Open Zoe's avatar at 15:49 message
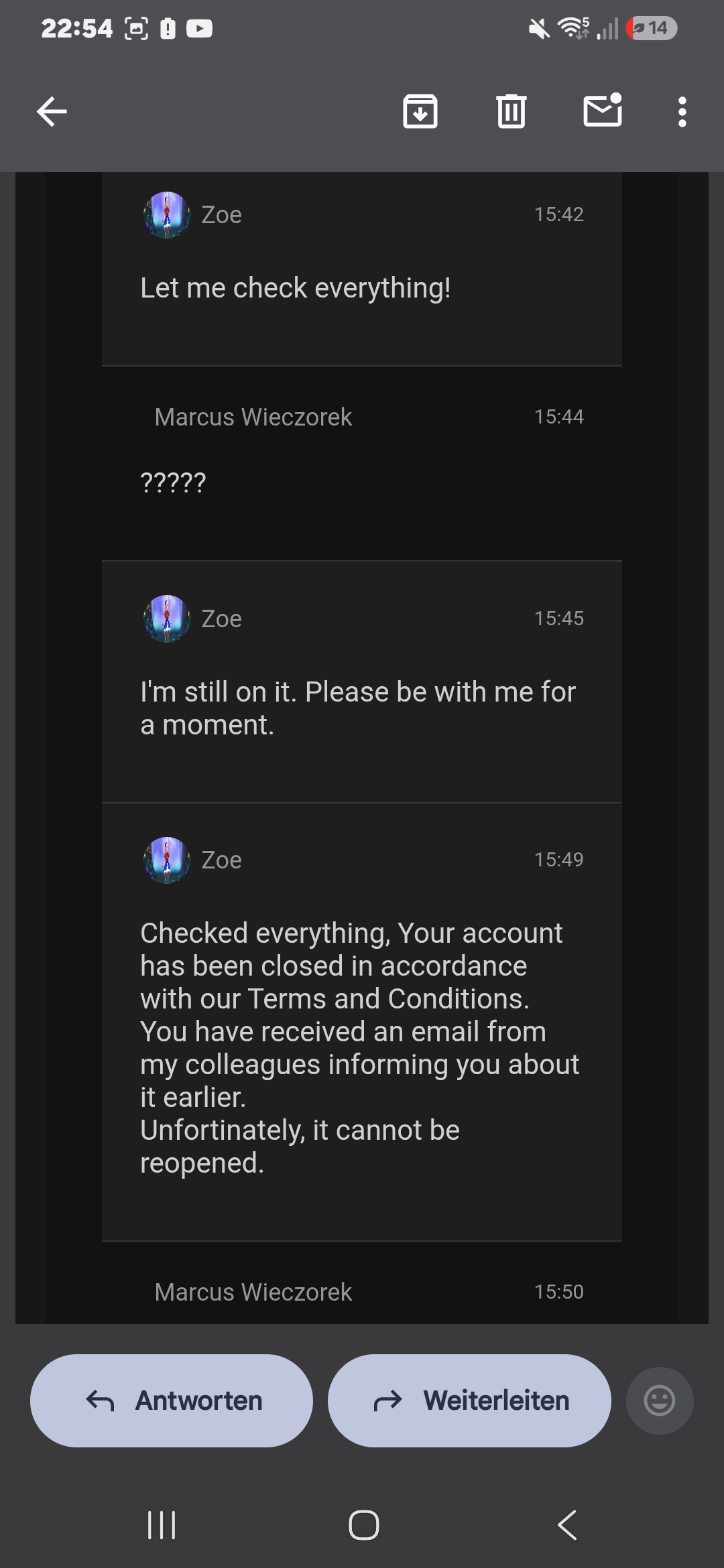The width and height of the screenshot is (724, 1568). coord(167,860)
